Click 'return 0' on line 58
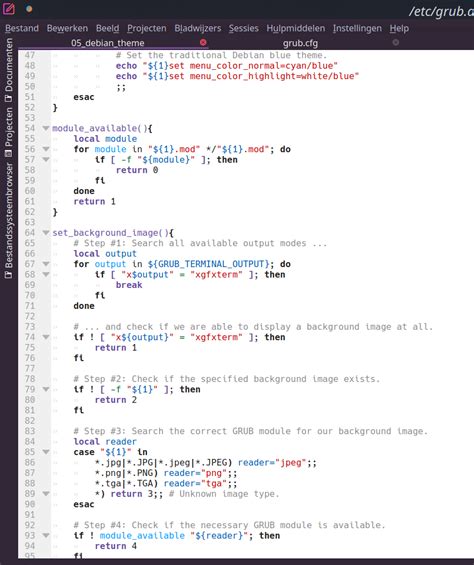Screen dimensions: 474x565 point(137,170)
